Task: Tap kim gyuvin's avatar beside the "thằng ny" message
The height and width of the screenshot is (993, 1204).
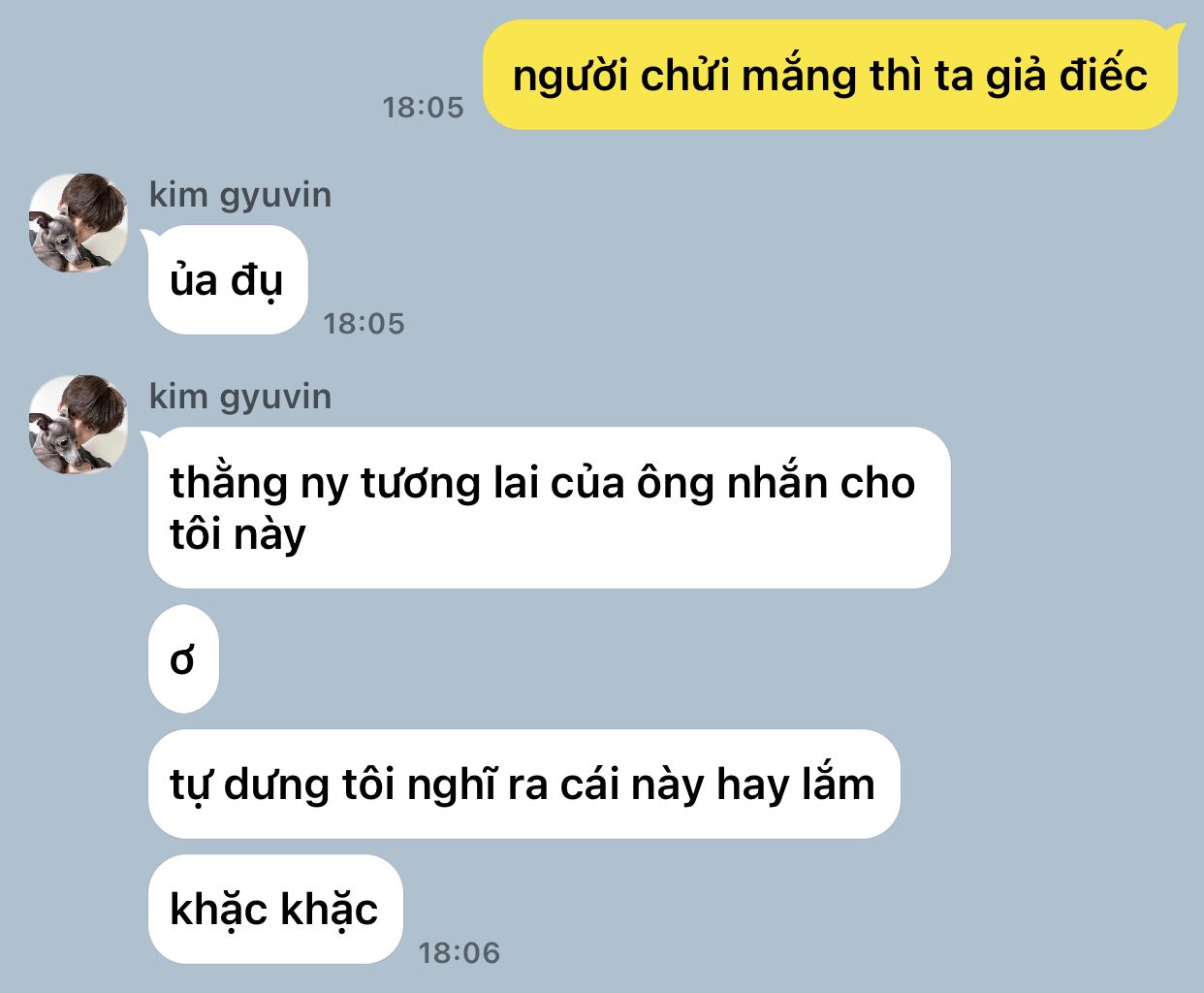Action: pyautogui.click(x=78, y=425)
